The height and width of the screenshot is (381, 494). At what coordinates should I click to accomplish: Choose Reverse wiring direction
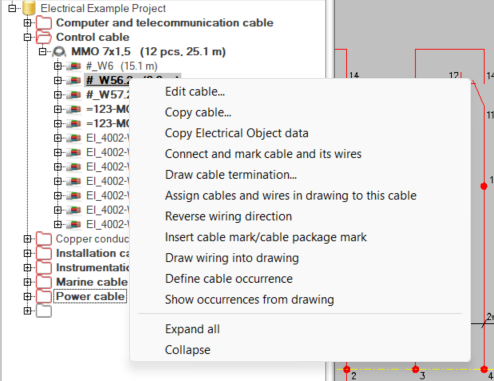229,216
